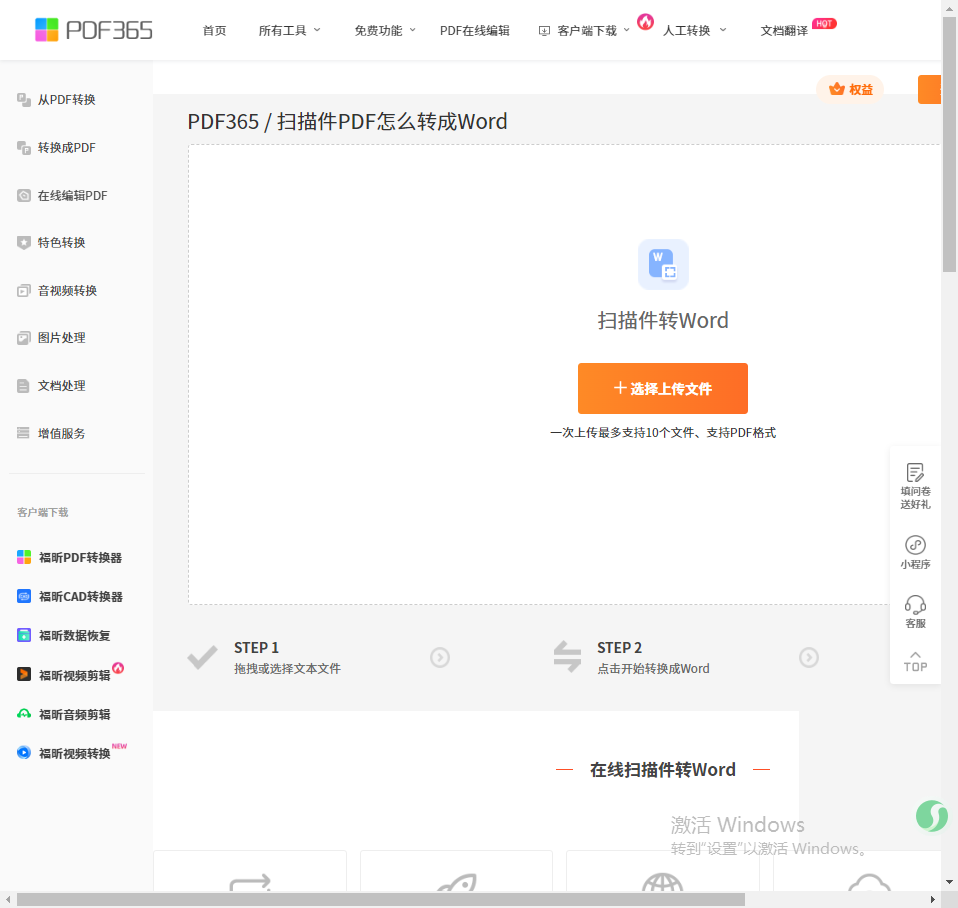The height and width of the screenshot is (908, 958).
Task: Click the green floating assistant icon
Action: 932,816
